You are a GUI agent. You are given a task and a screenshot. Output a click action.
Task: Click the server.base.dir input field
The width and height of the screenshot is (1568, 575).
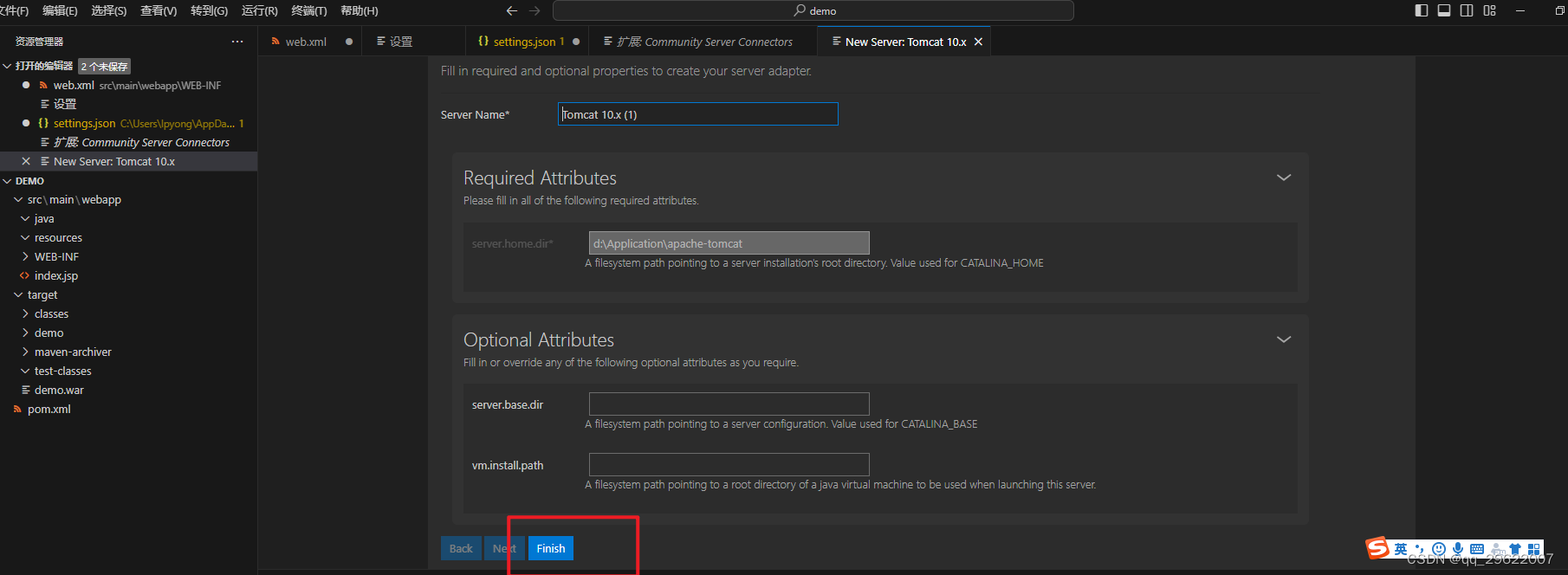tap(729, 404)
